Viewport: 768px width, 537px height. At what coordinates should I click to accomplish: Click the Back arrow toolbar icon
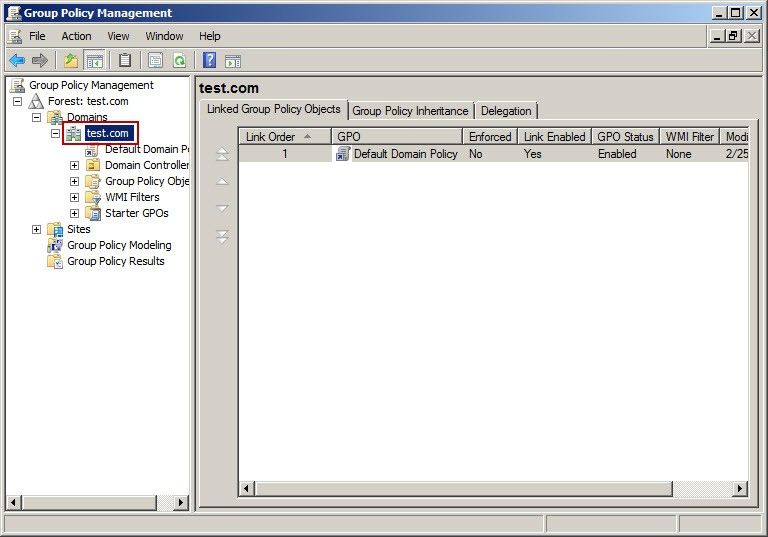(x=17, y=61)
